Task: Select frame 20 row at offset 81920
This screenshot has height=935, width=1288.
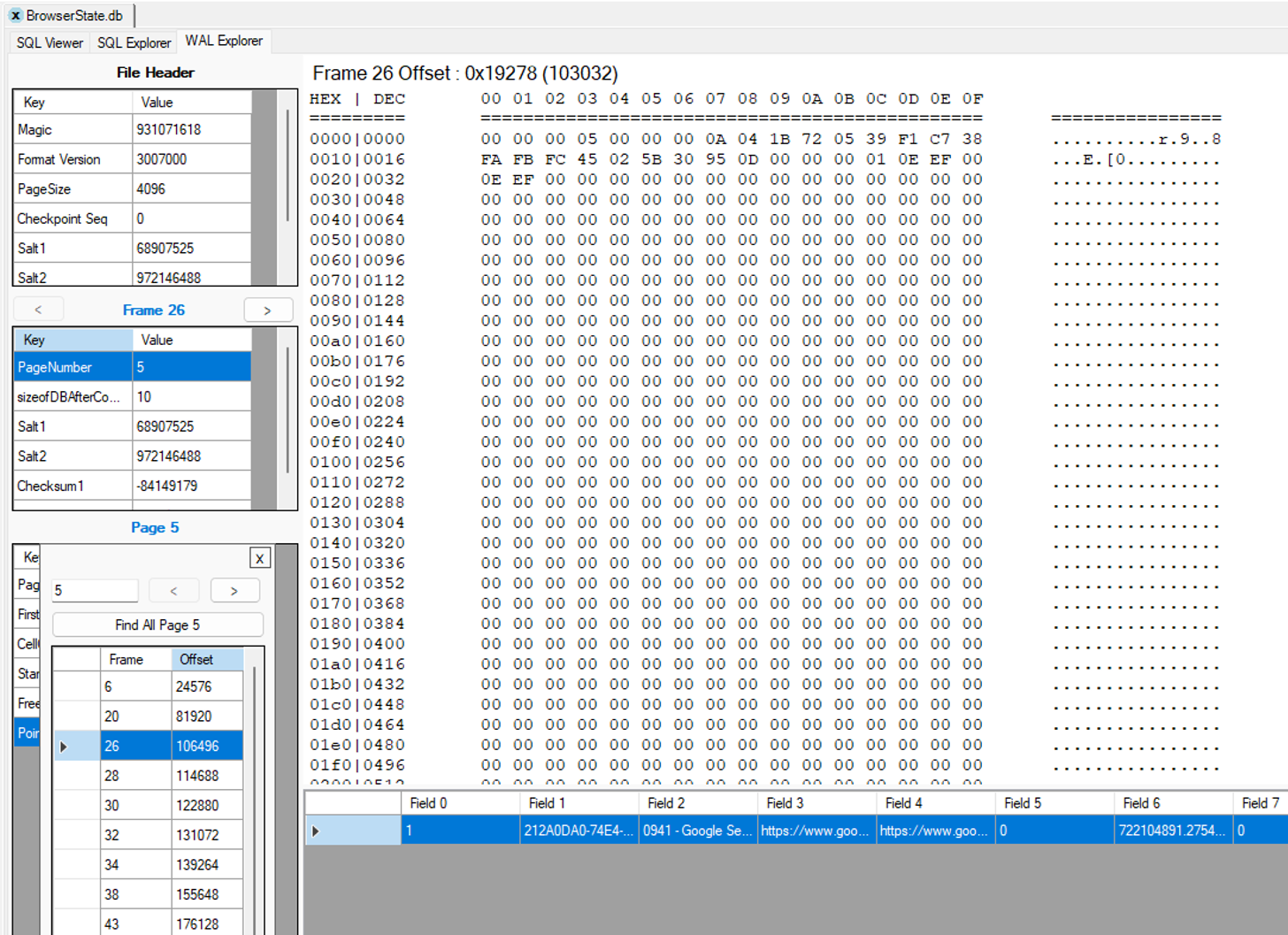Action: [148, 717]
